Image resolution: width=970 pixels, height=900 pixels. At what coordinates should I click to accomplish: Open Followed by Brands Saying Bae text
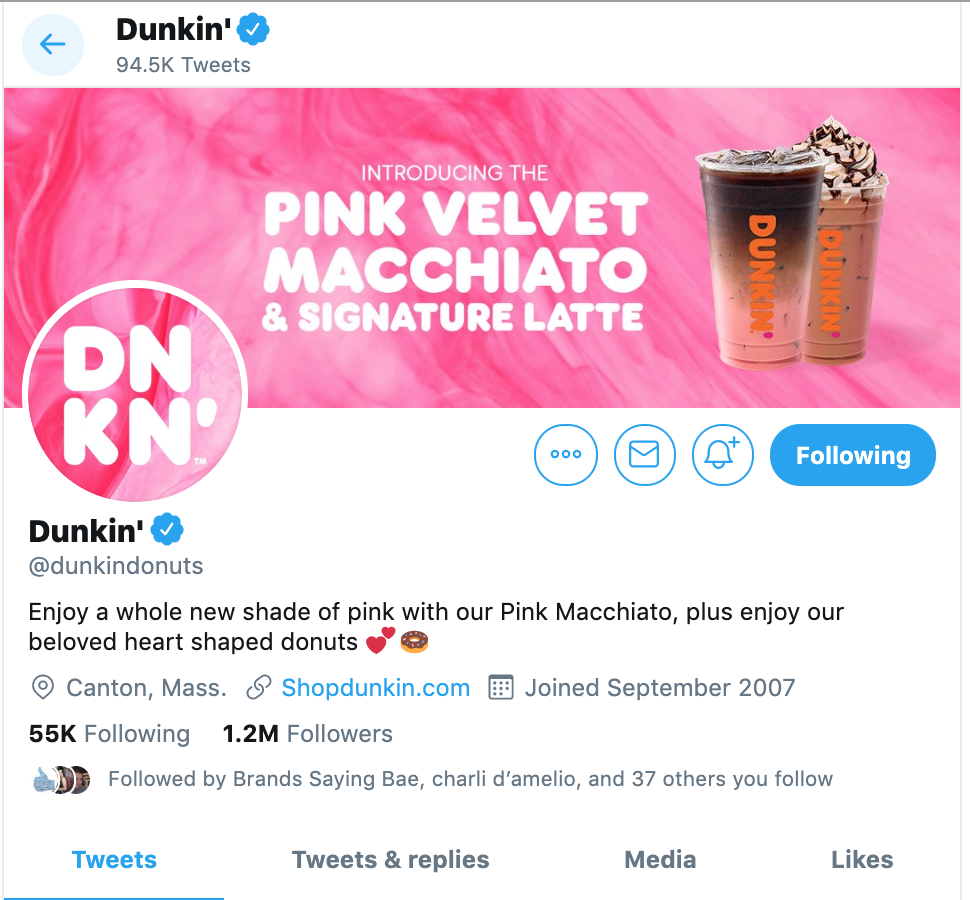click(470, 779)
